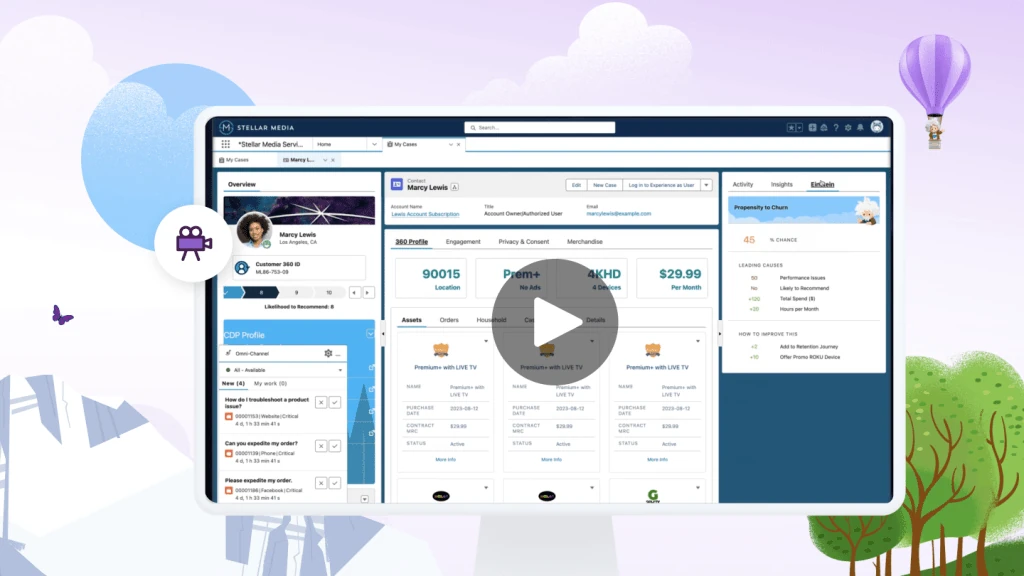The width and height of the screenshot is (1024, 576).
Task: Click Marcy Lewis profile photo
Action: (253, 230)
